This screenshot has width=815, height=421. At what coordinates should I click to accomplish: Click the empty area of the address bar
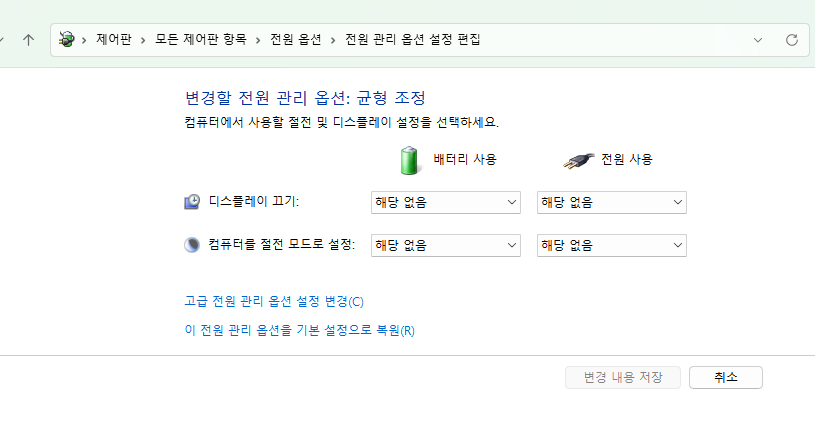(620, 40)
